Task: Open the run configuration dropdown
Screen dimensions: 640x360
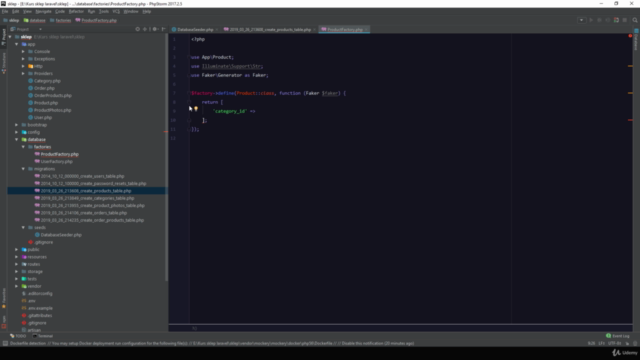Action: (581, 20)
